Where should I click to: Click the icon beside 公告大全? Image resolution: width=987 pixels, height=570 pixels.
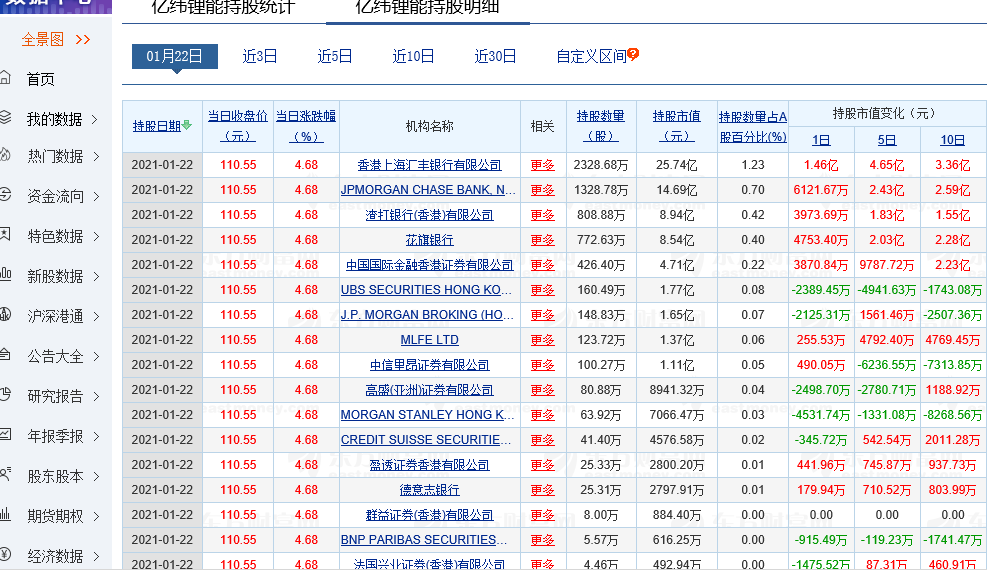(x=5, y=354)
